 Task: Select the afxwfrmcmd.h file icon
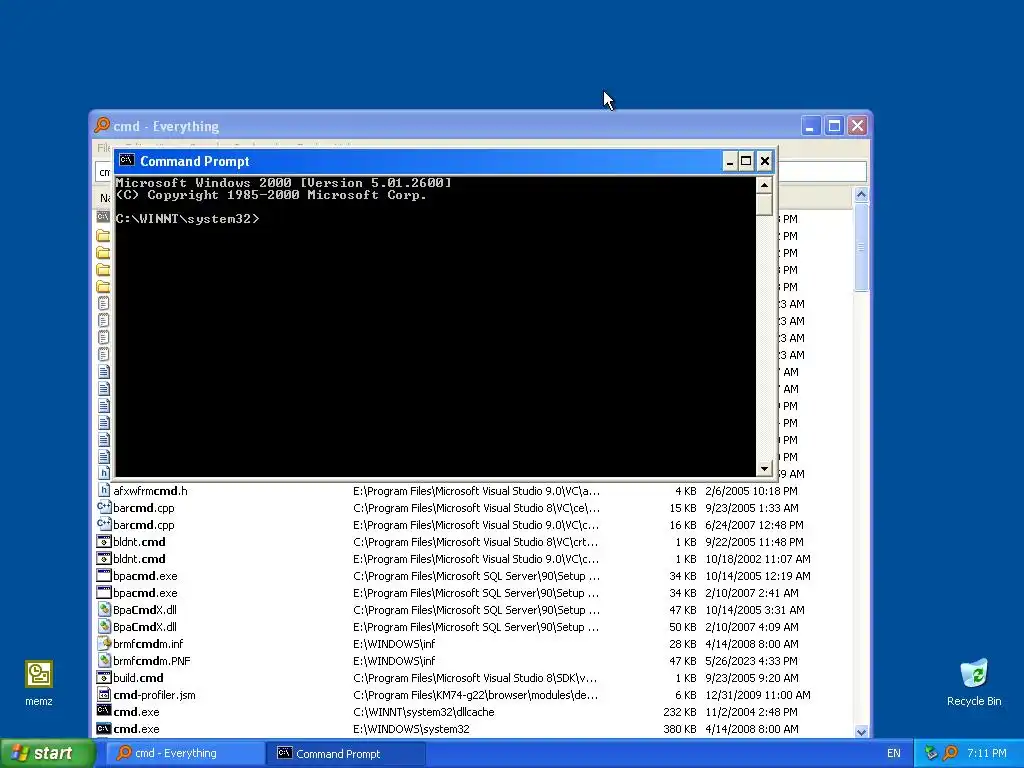[104, 490]
